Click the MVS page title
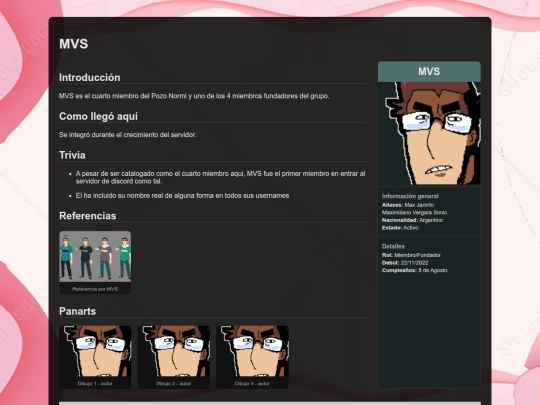The width and height of the screenshot is (540, 405). pyautogui.click(x=74, y=44)
